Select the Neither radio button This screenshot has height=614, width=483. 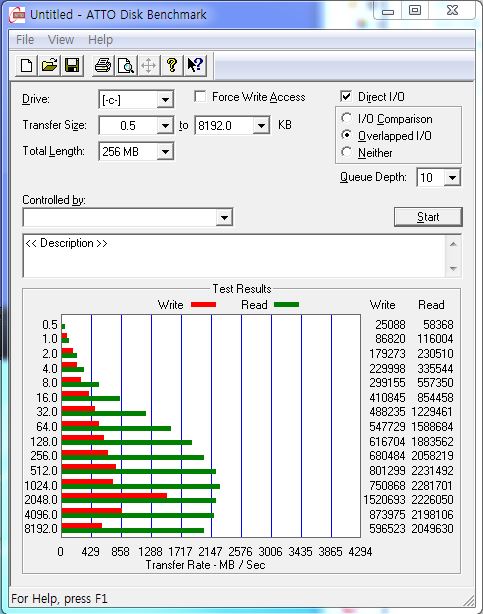[346, 152]
